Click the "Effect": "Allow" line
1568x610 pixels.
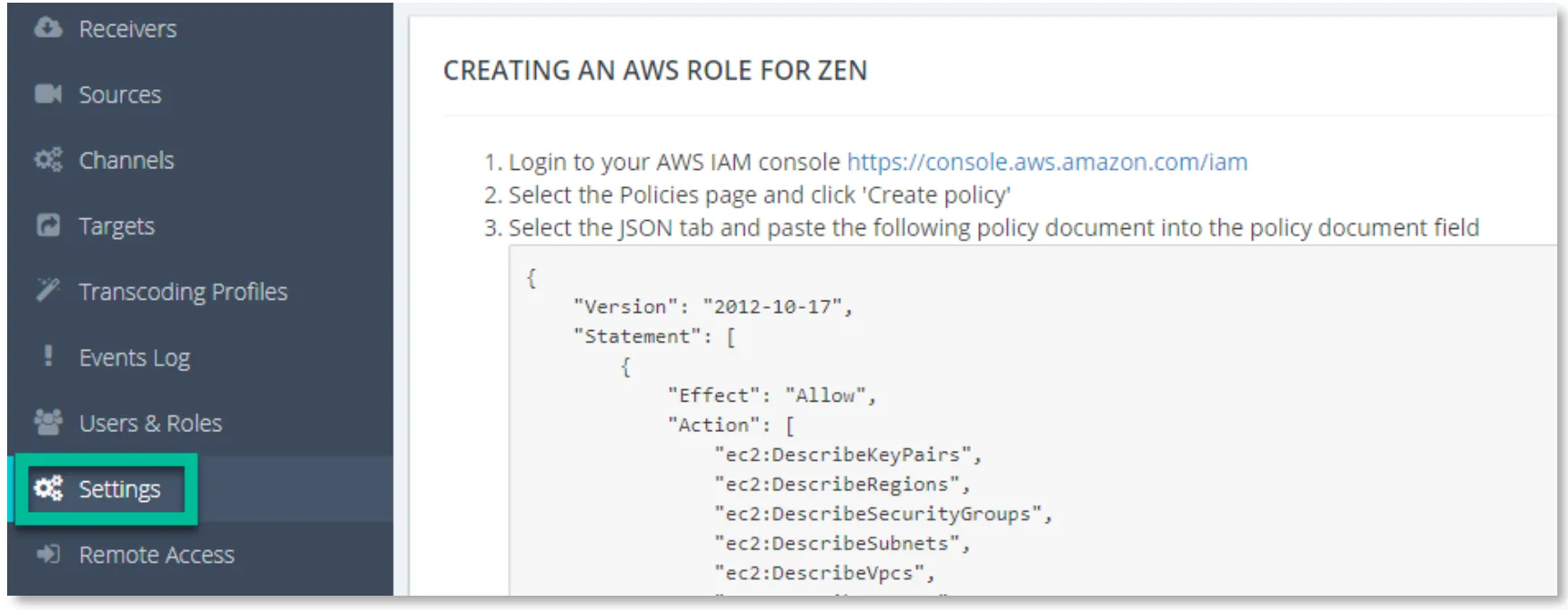[771, 395]
